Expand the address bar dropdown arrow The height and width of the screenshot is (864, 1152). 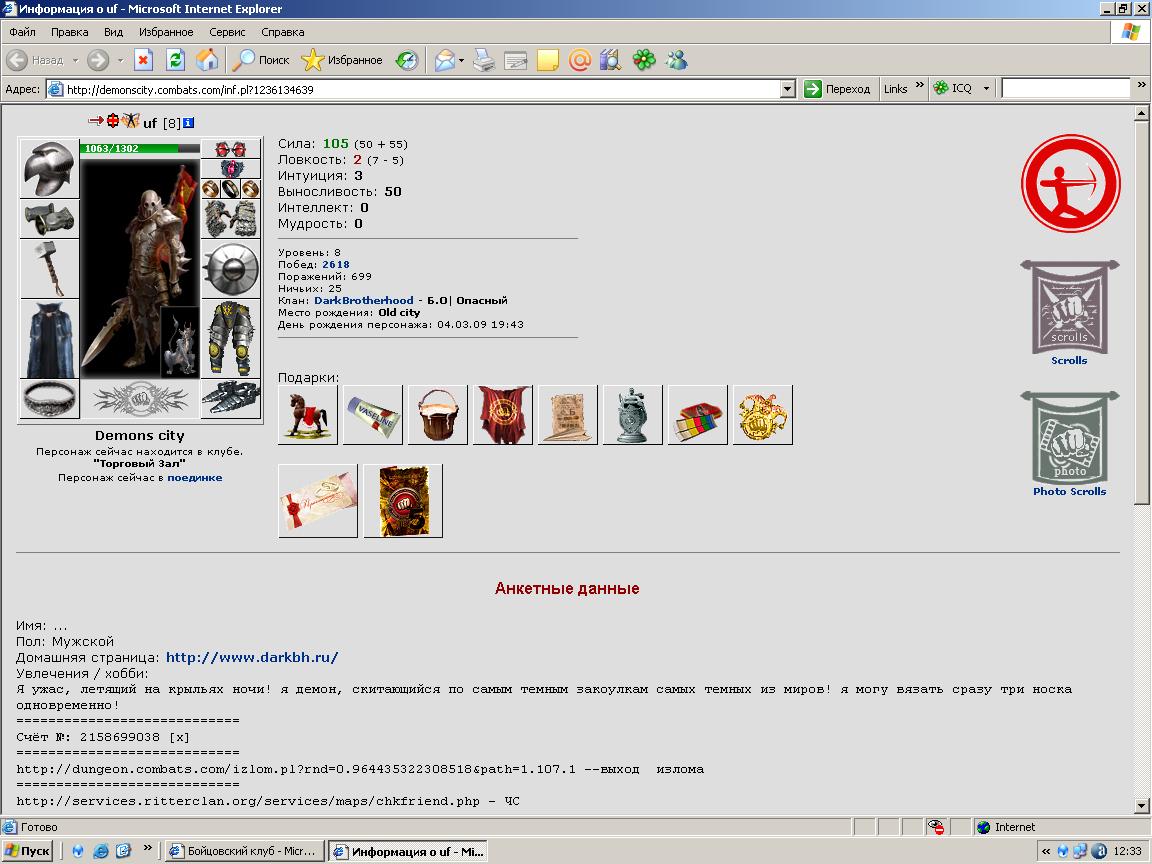click(x=788, y=90)
